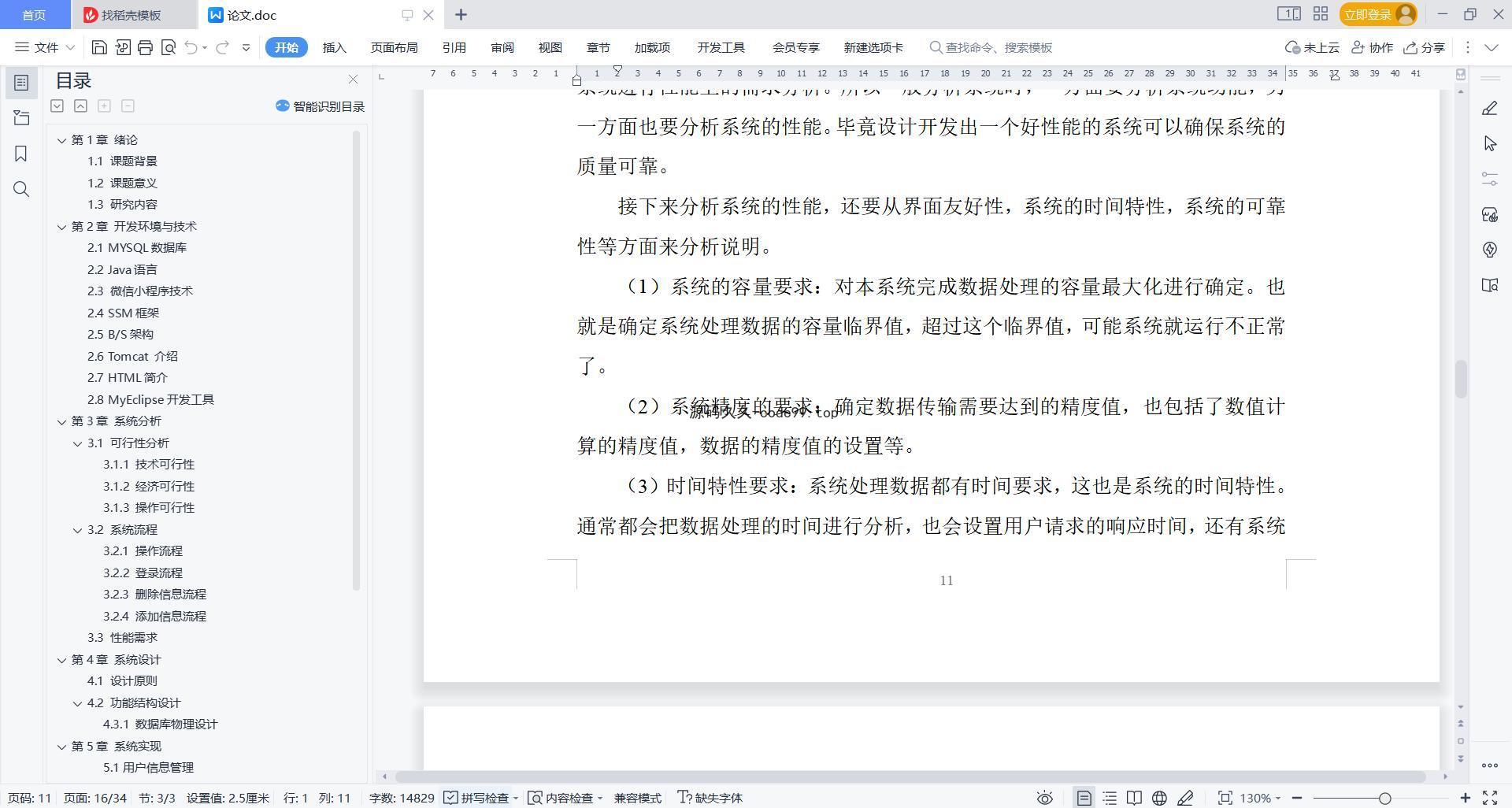Click the 分享 button
1512x808 pixels.
click(1425, 47)
